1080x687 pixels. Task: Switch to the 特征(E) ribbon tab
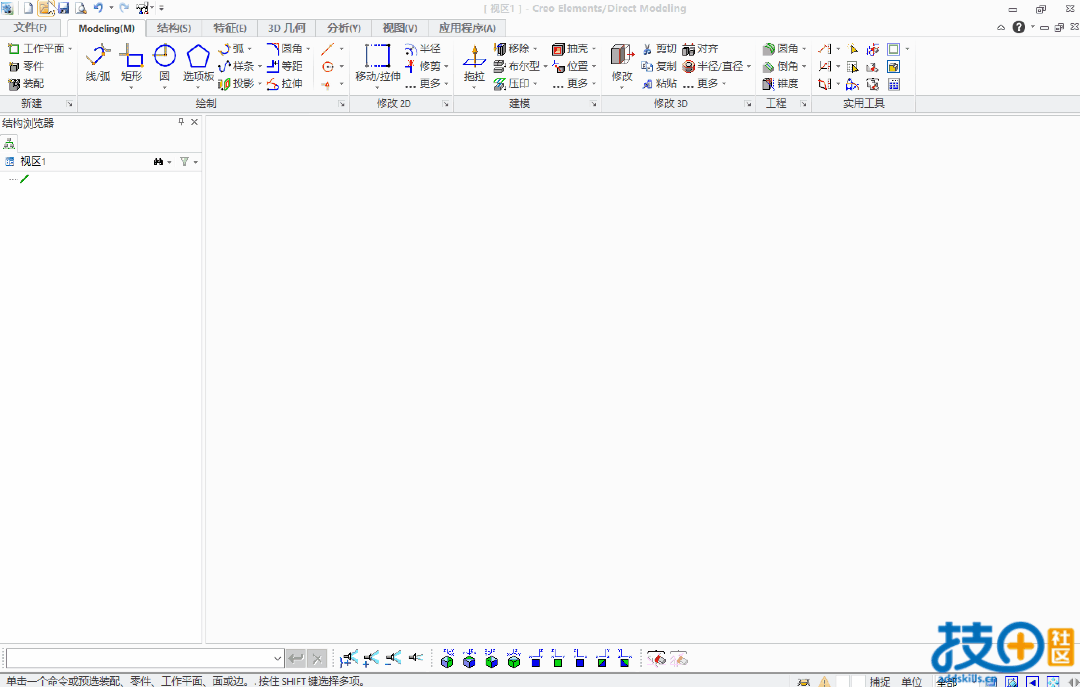click(229, 28)
